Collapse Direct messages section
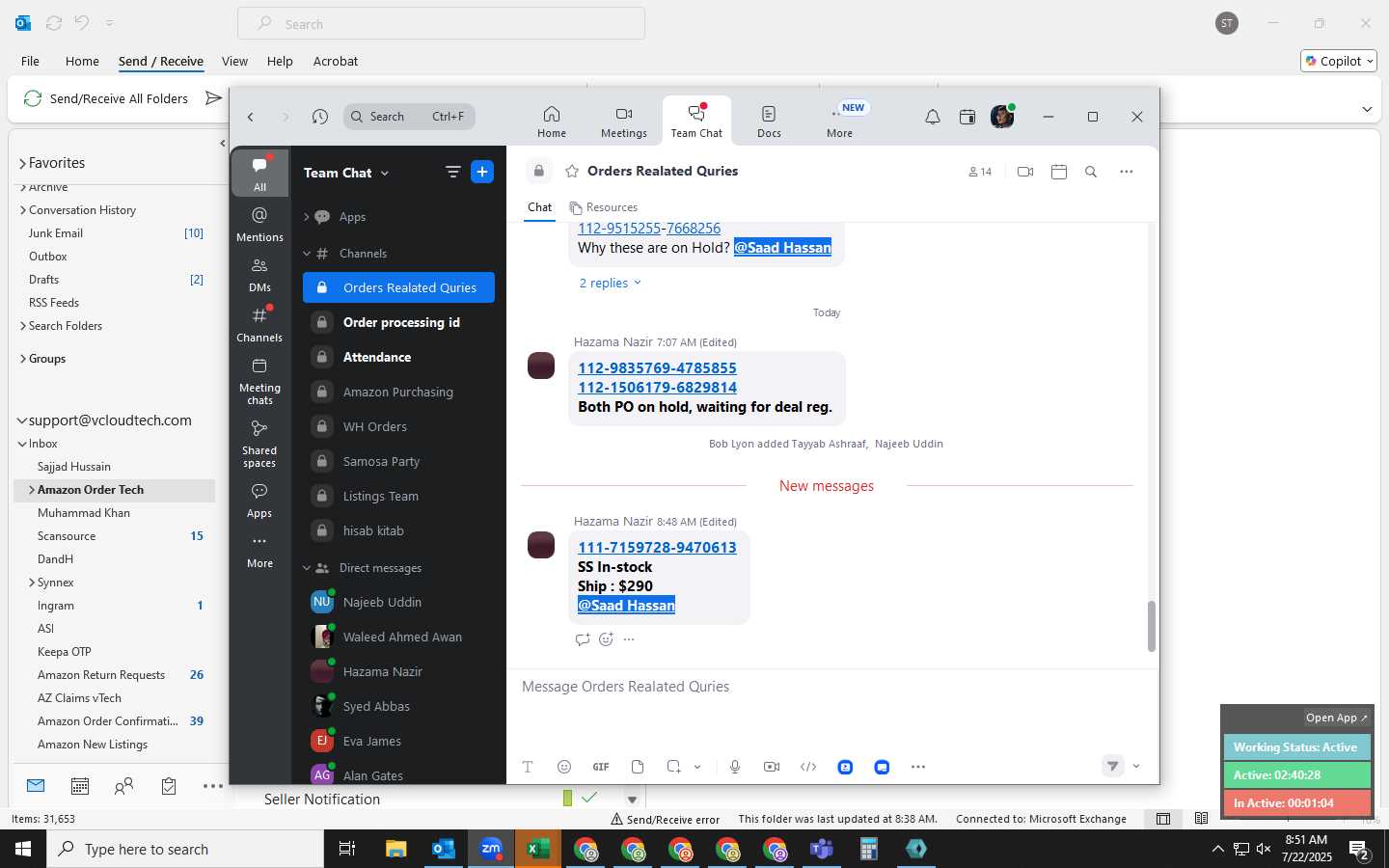1389x868 pixels. (307, 568)
